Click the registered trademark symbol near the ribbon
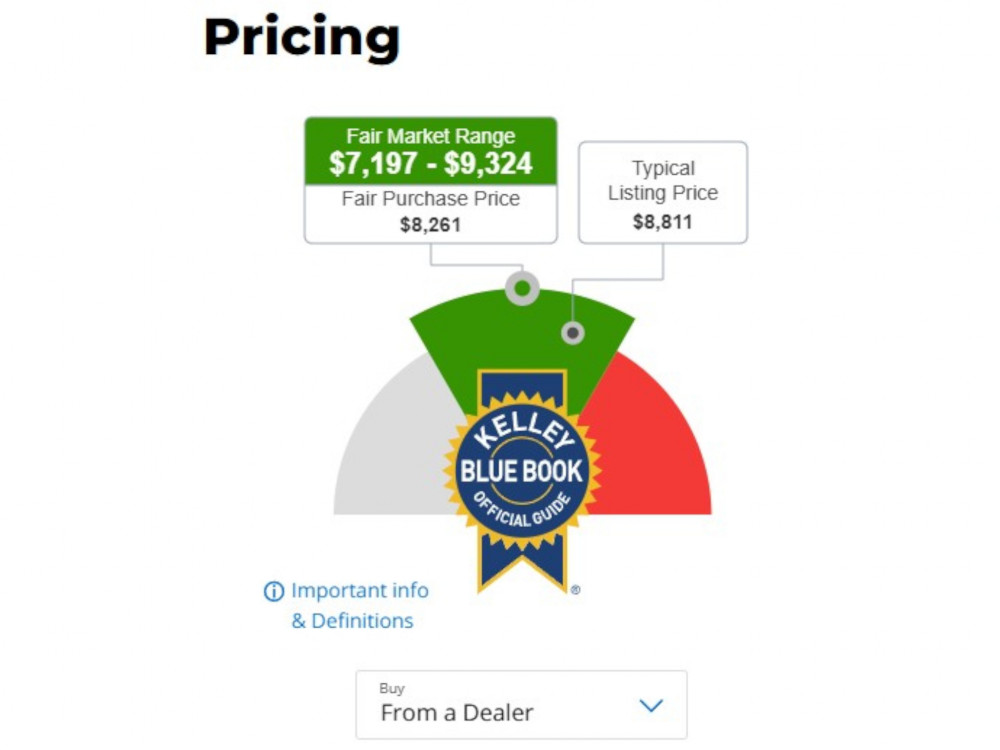This screenshot has height=750, width=1000. [575, 590]
